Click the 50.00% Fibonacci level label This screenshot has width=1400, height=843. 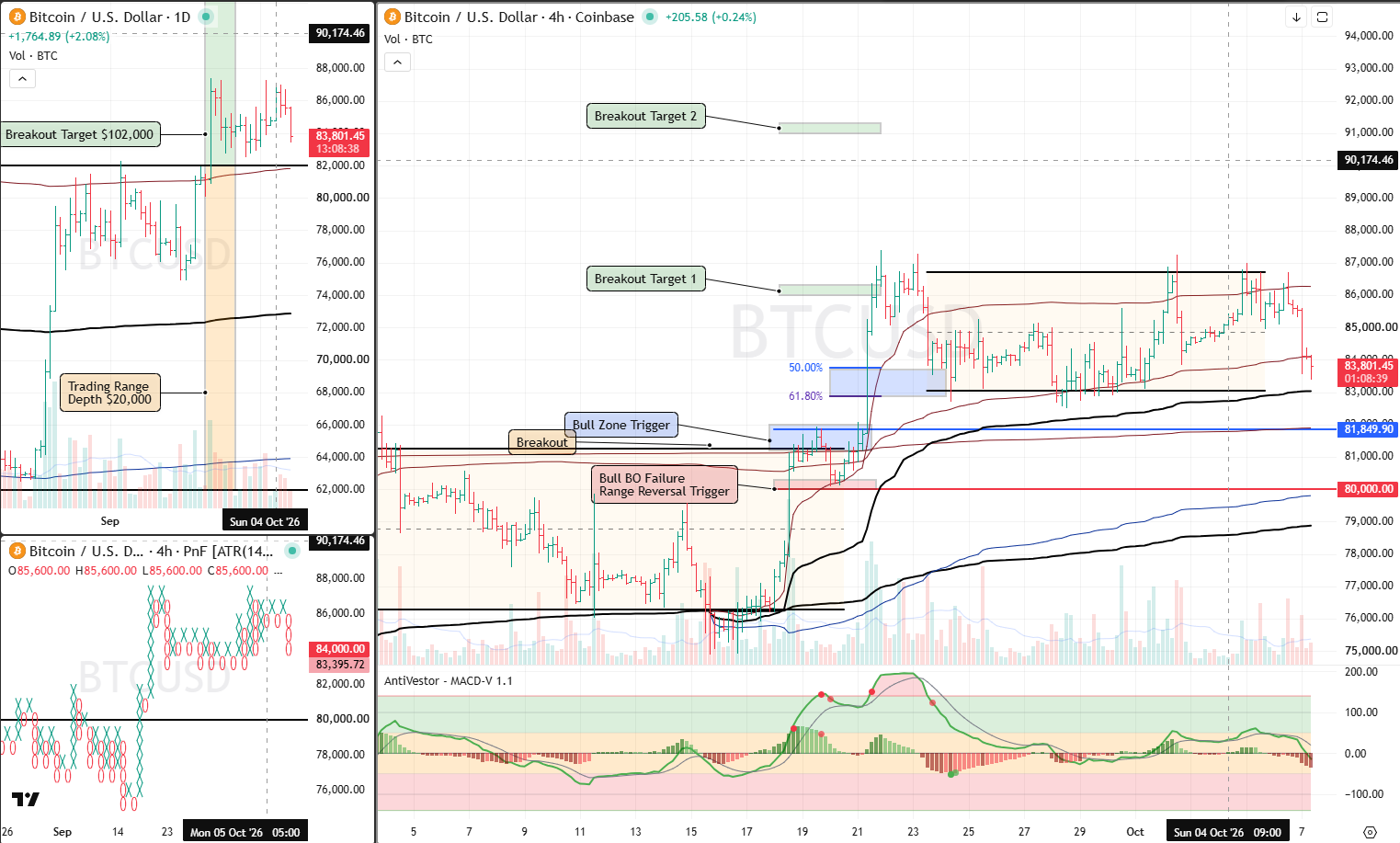pyautogui.click(x=806, y=368)
